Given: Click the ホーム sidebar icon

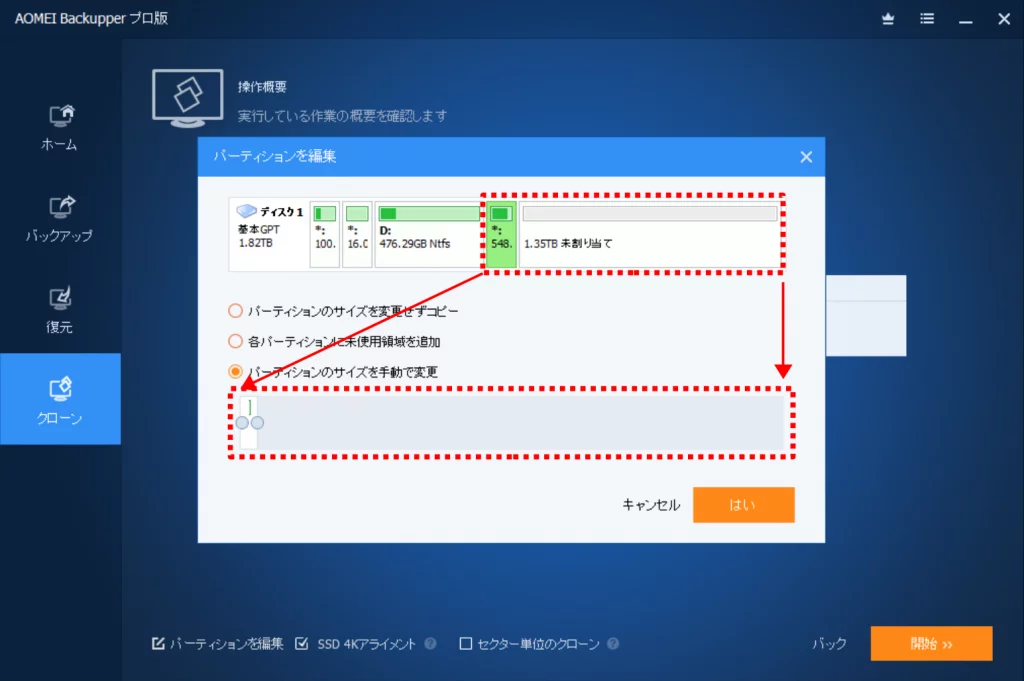Looking at the screenshot, I should pos(59,116).
